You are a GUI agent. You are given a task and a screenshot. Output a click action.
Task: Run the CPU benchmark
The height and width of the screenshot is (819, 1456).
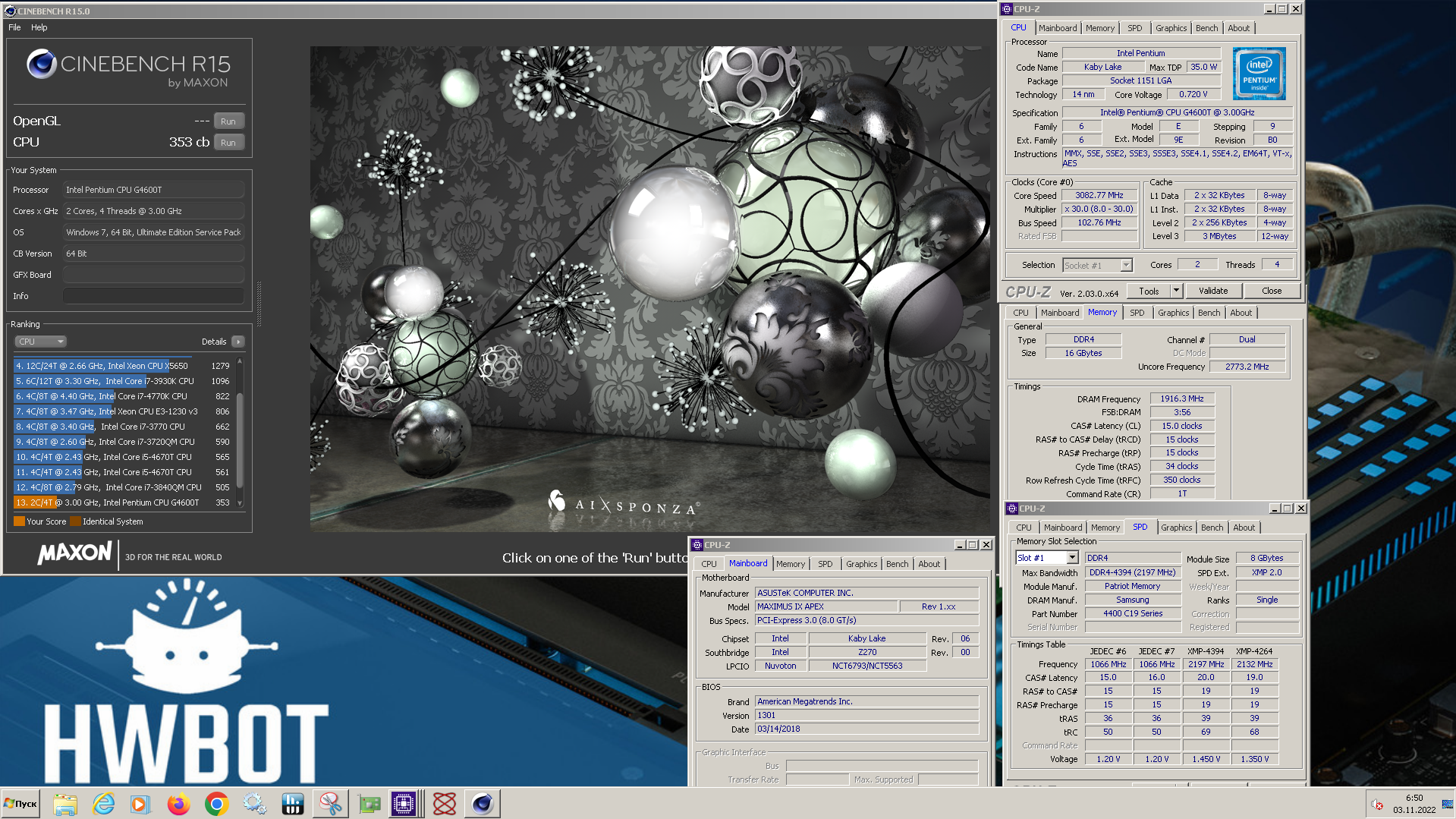click(x=228, y=143)
